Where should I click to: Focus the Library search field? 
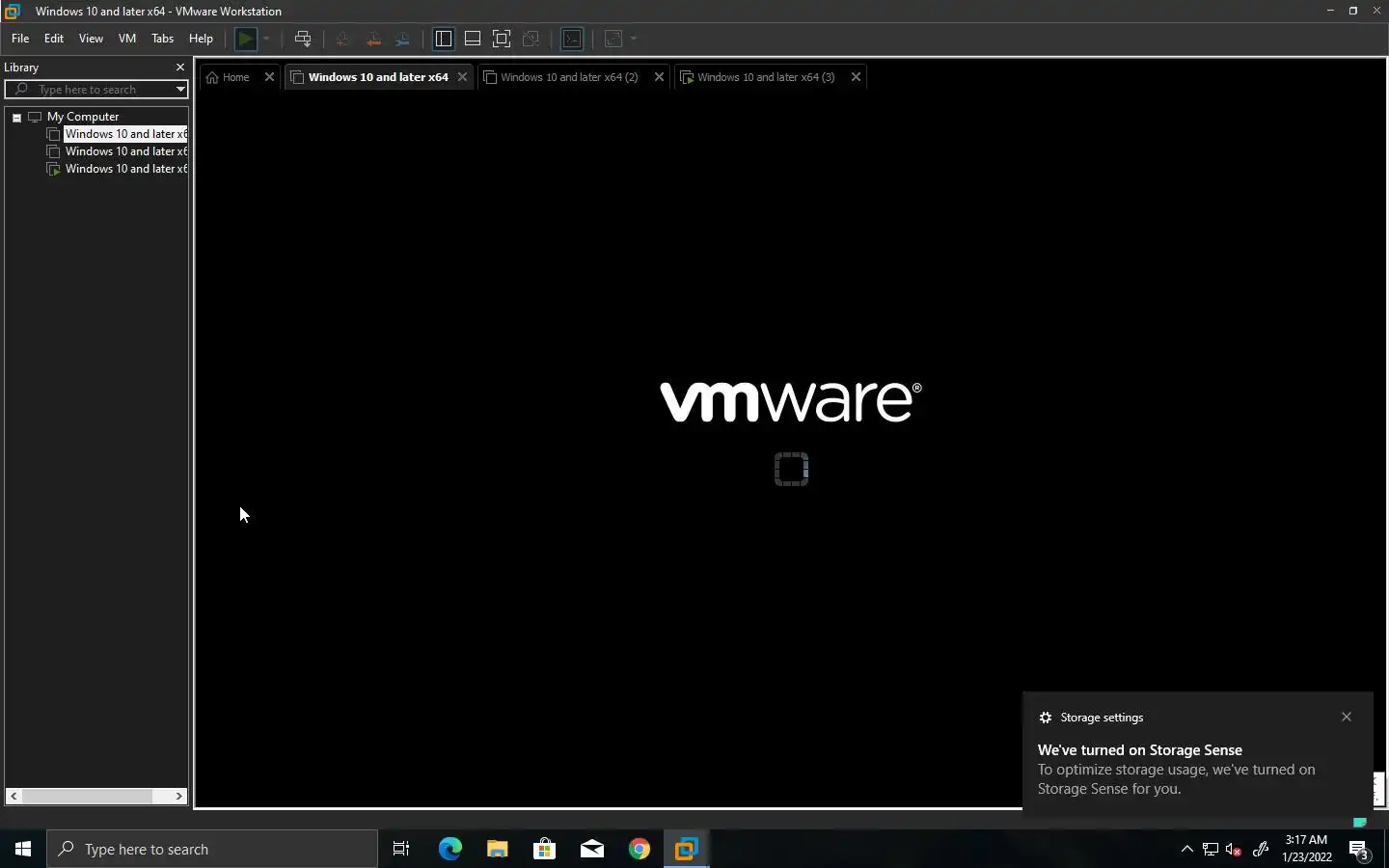point(96,90)
